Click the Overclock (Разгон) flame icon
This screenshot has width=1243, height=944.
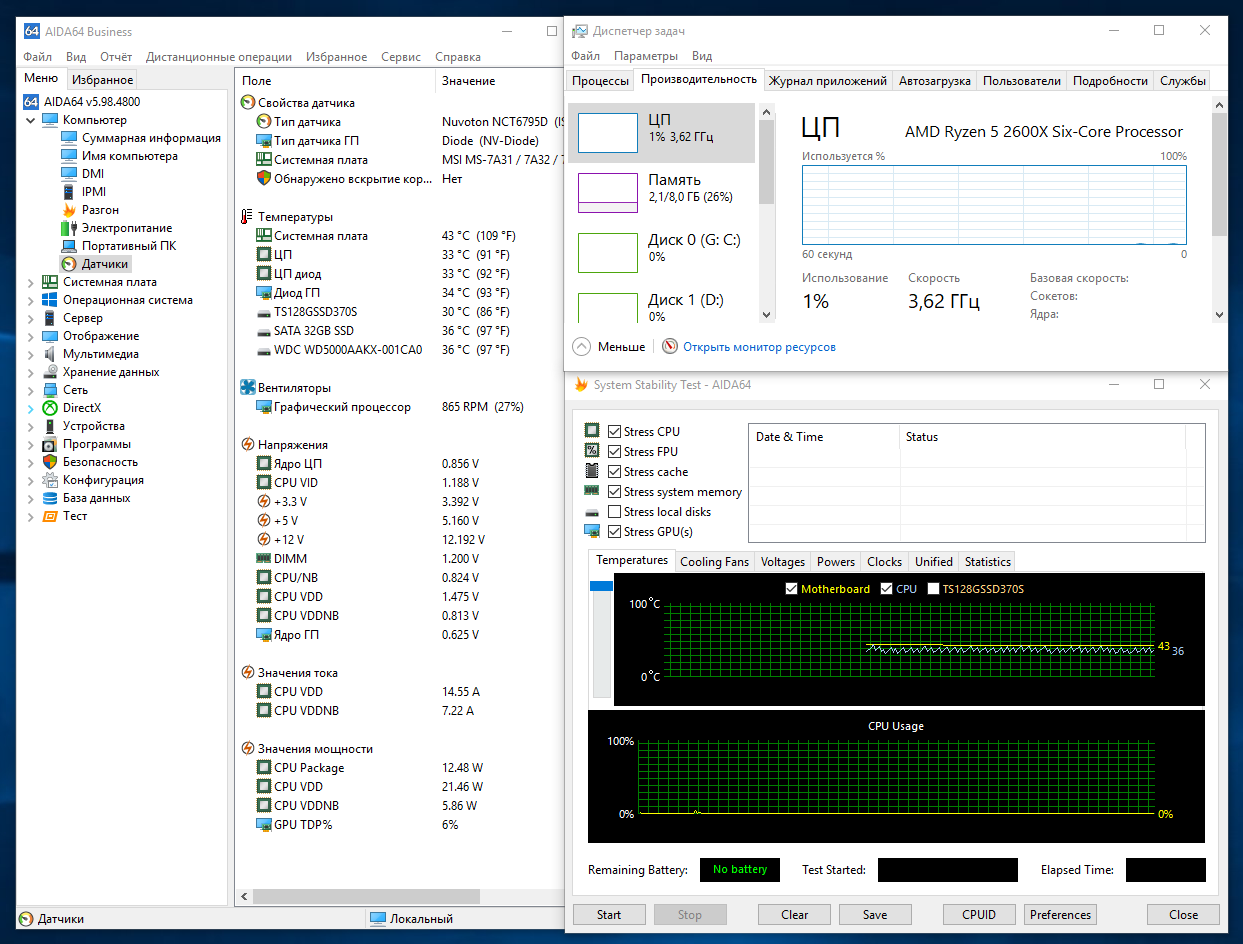coord(69,210)
